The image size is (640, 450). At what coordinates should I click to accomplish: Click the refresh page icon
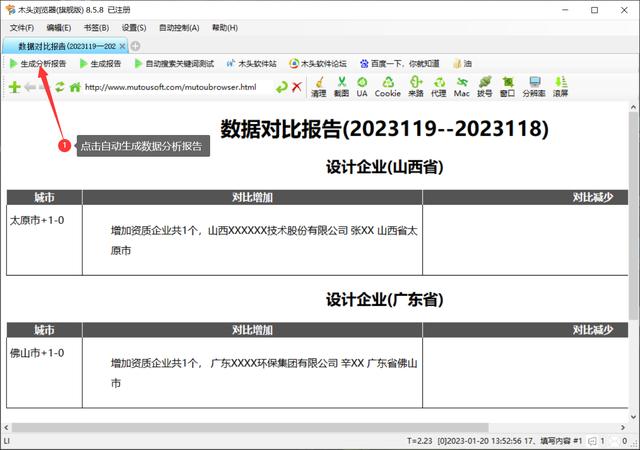click(60, 87)
